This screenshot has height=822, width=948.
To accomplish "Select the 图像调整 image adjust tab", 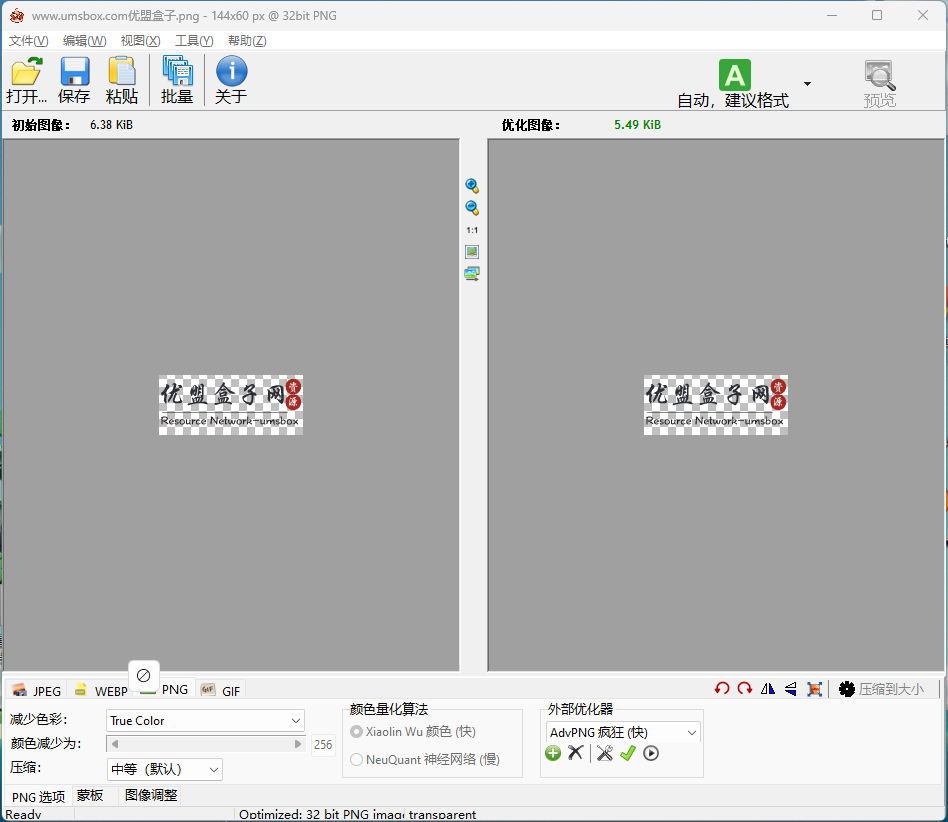I will [151, 795].
